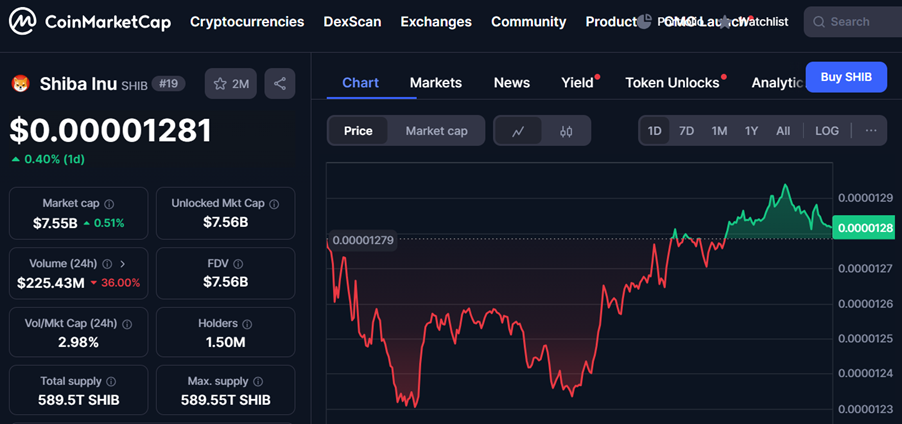Image resolution: width=902 pixels, height=424 pixels.
Task: Expand Volume (24h) details chevron
Action: pyautogui.click(x=122, y=264)
